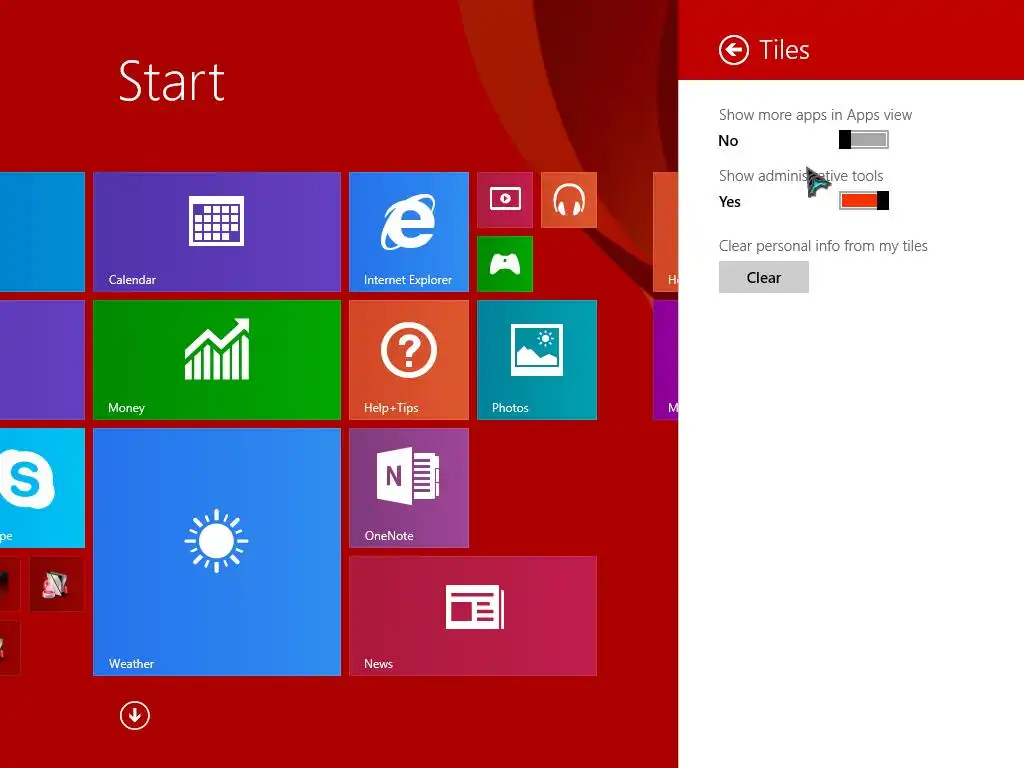Open the Xbox Games controller tile
The image size is (1024, 768).
point(505,264)
